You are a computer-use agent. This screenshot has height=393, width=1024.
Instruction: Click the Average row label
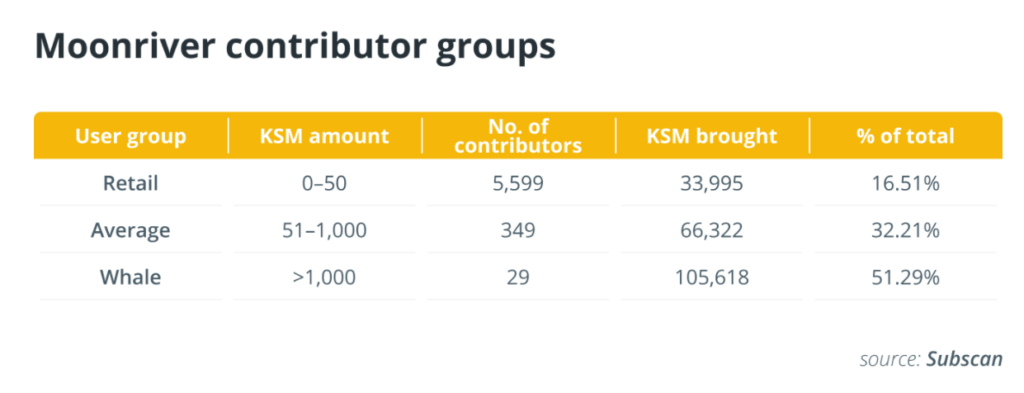[131, 230]
